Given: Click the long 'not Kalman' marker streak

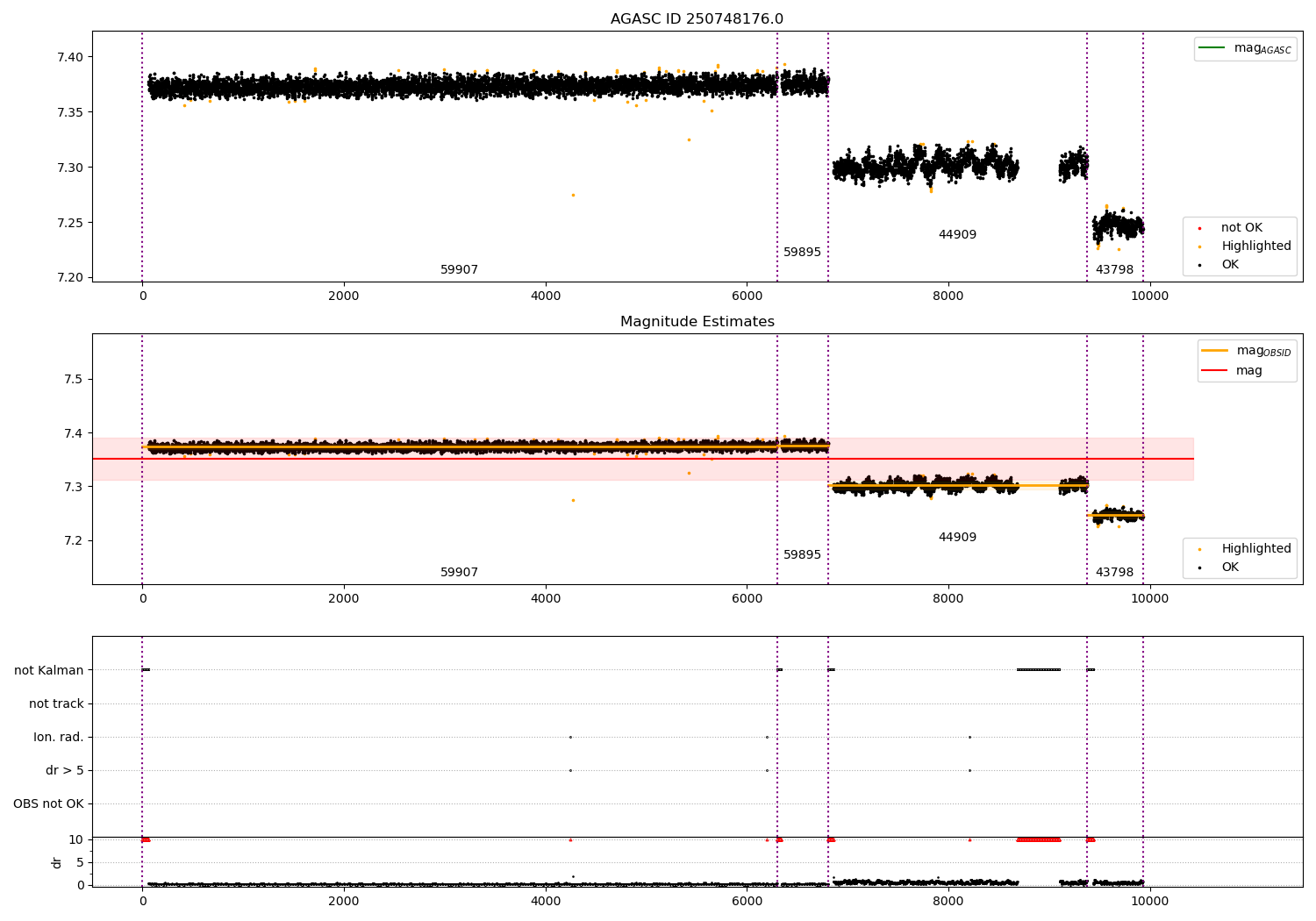Looking at the screenshot, I should [1039, 670].
